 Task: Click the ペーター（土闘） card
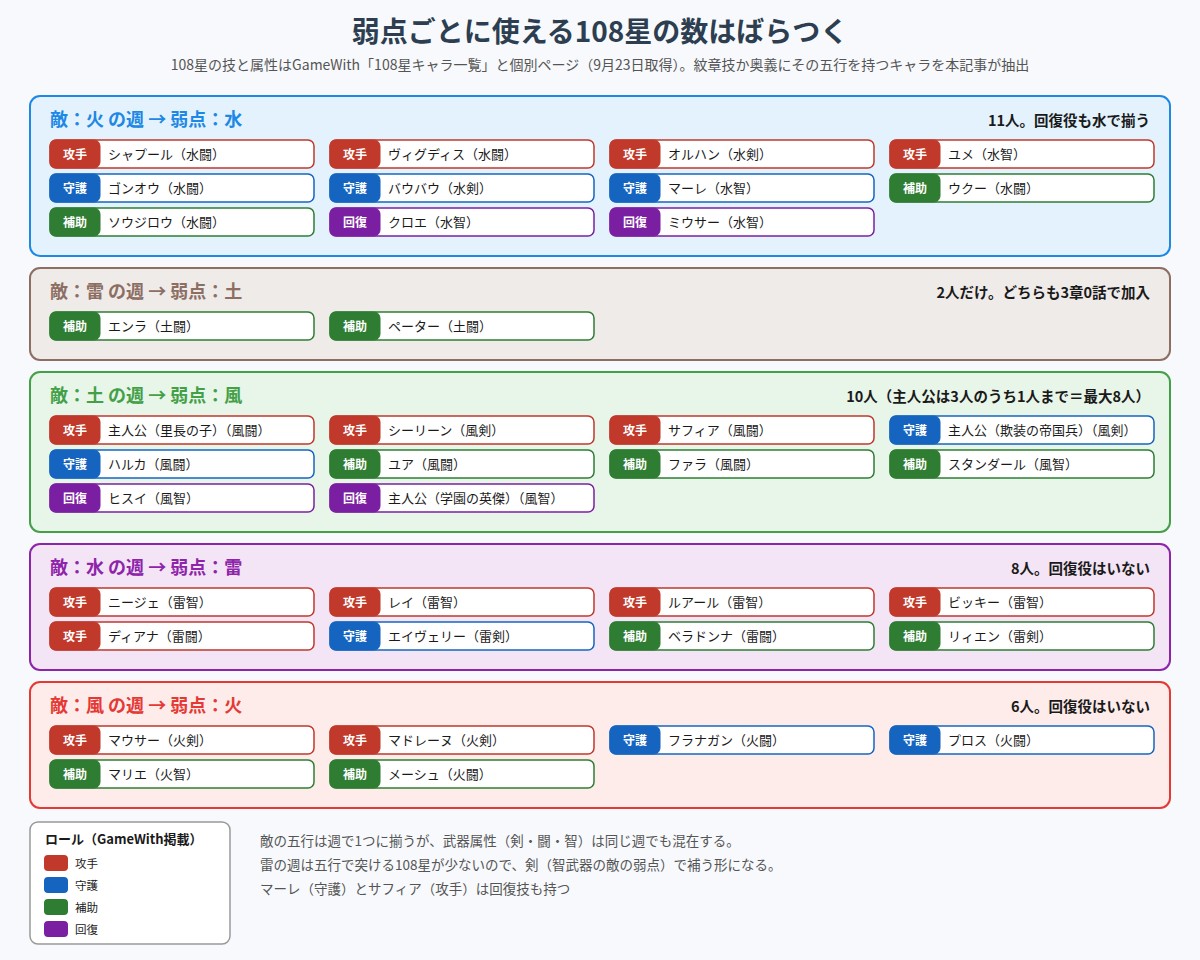[x=462, y=326]
